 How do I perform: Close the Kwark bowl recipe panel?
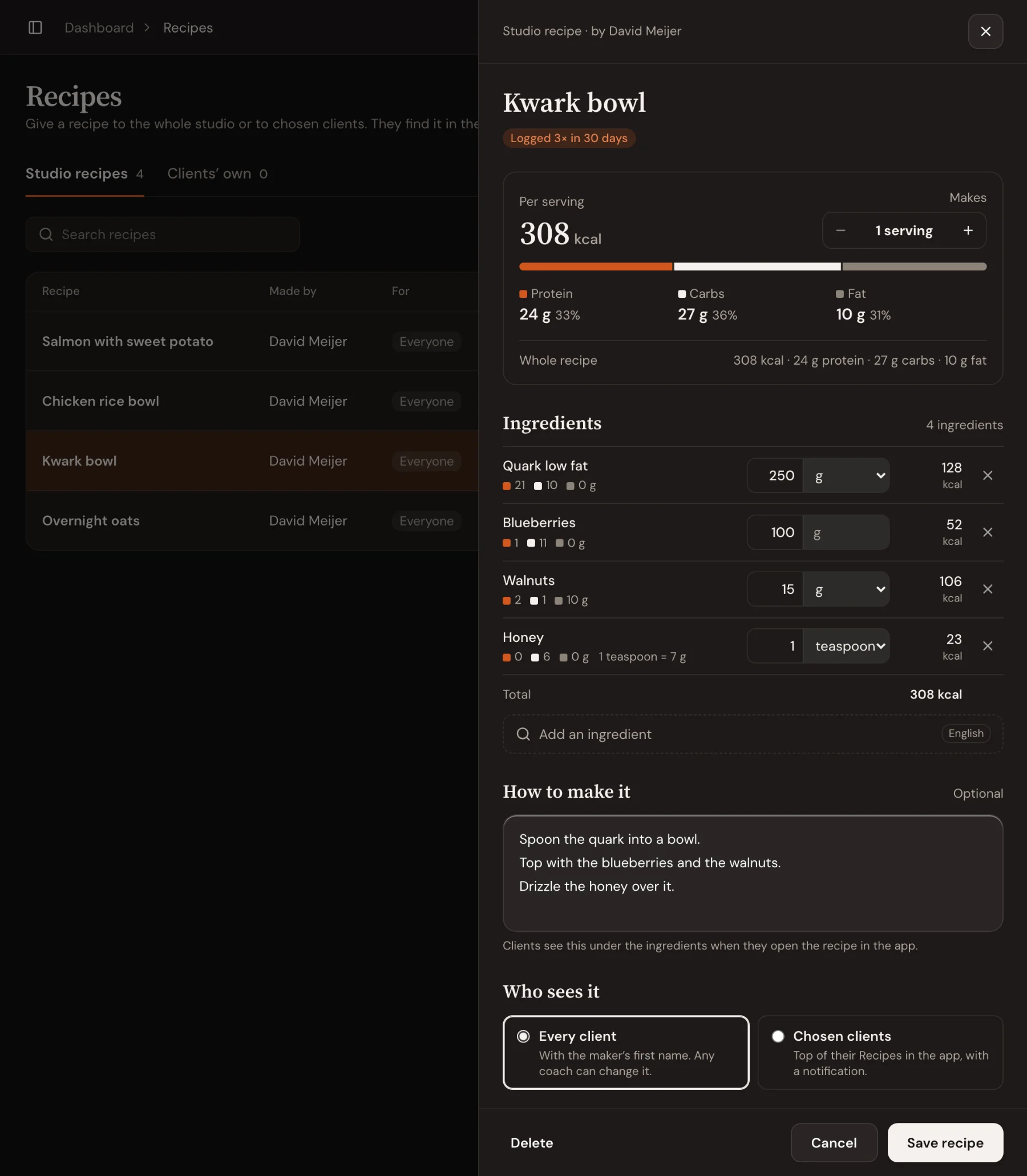click(x=985, y=31)
